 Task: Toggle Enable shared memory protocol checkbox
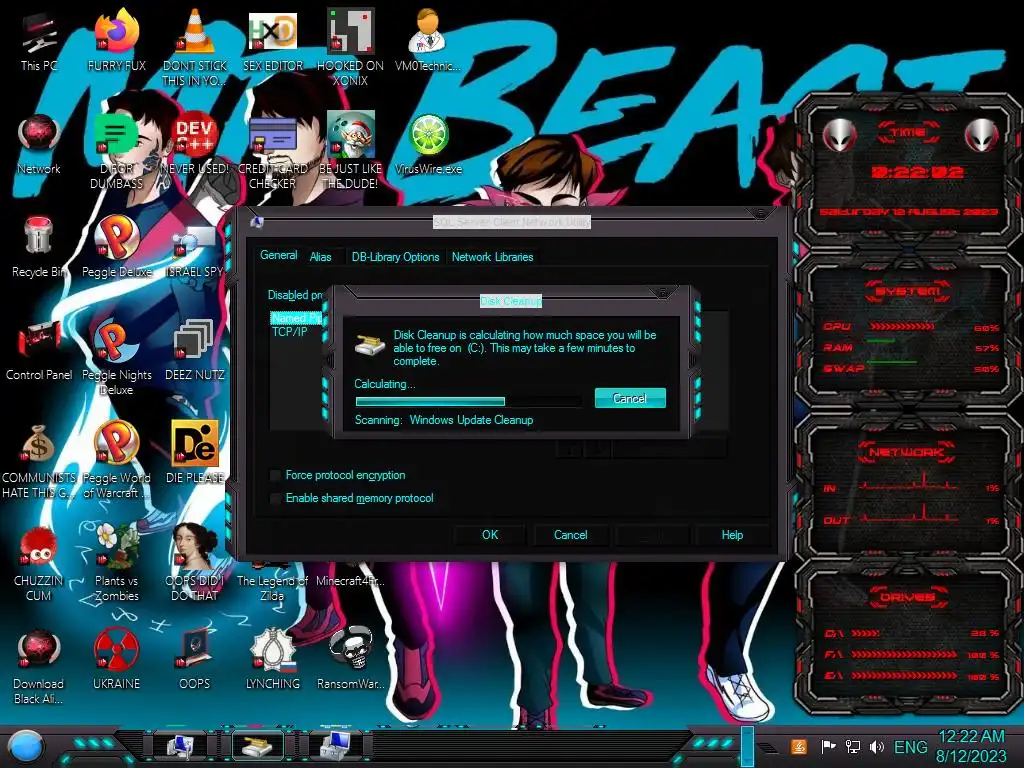pos(276,498)
